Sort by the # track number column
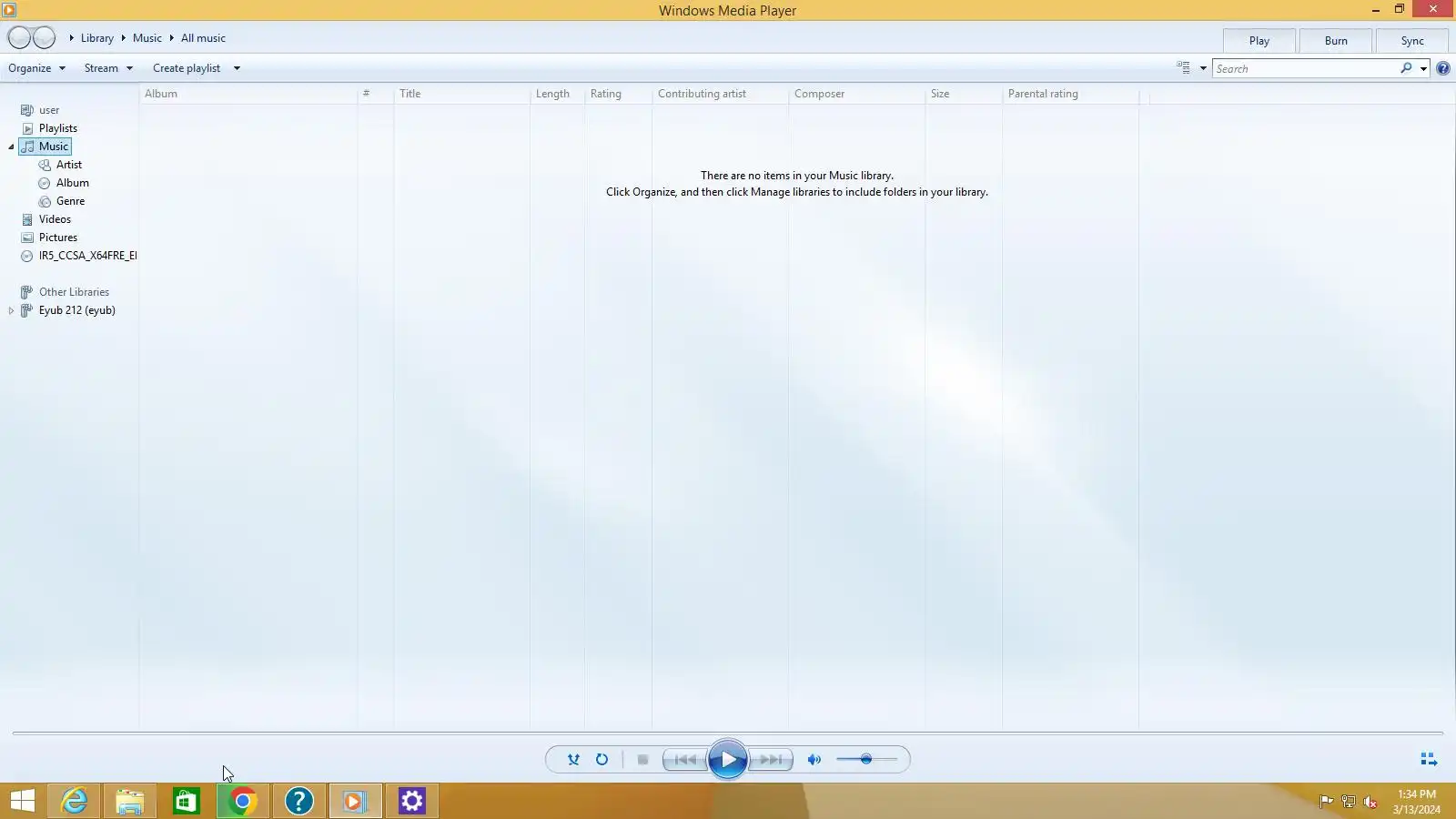 point(376,94)
